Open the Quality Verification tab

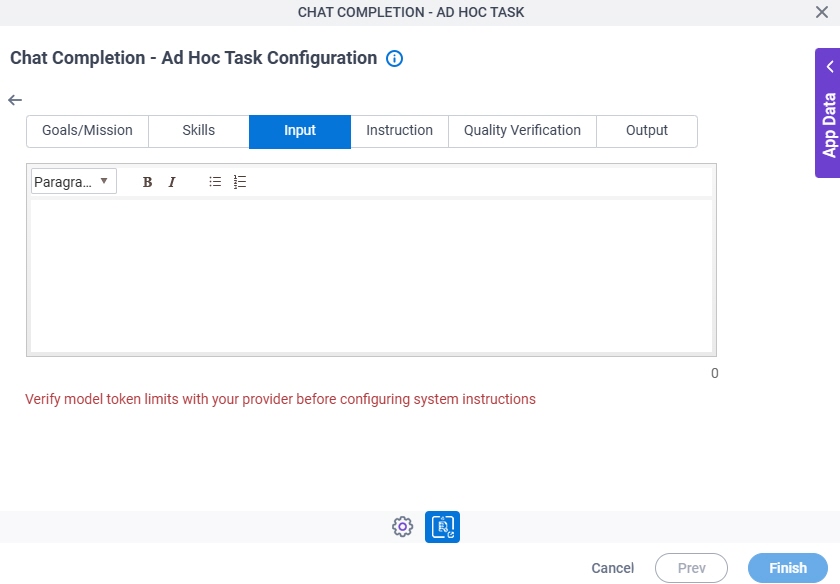pyautogui.click(x=522, y=131)
